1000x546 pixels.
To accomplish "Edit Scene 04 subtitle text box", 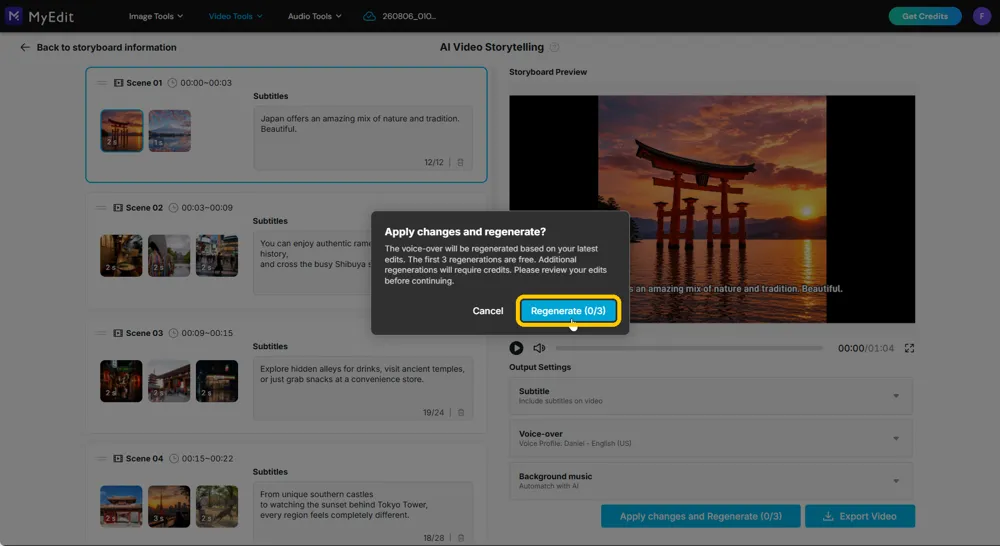I will pyautogui.click(x=363, y=513).
